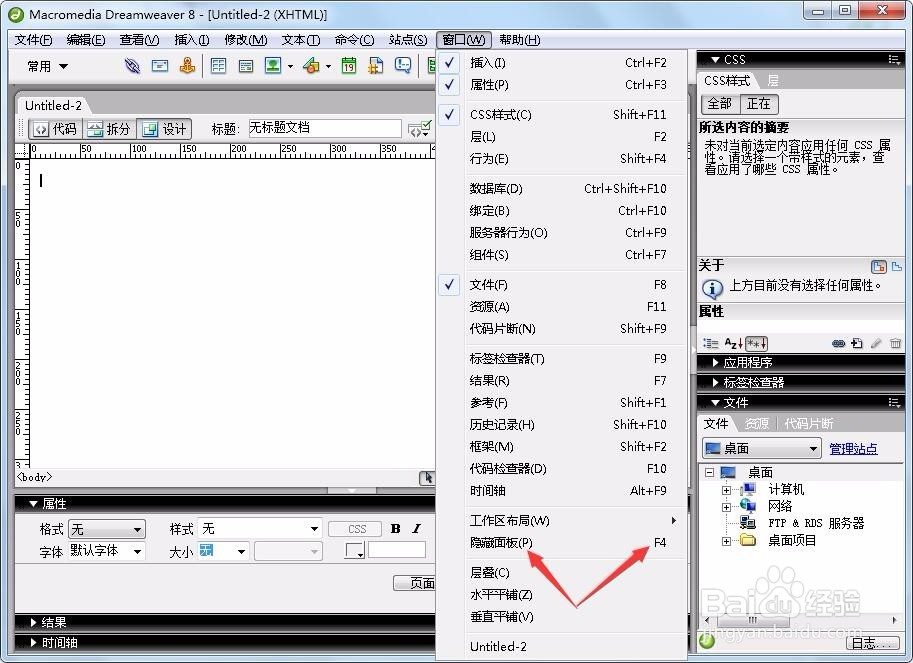Show property information icon in About pane
This screenshot has width=913, height=663.
896,266
